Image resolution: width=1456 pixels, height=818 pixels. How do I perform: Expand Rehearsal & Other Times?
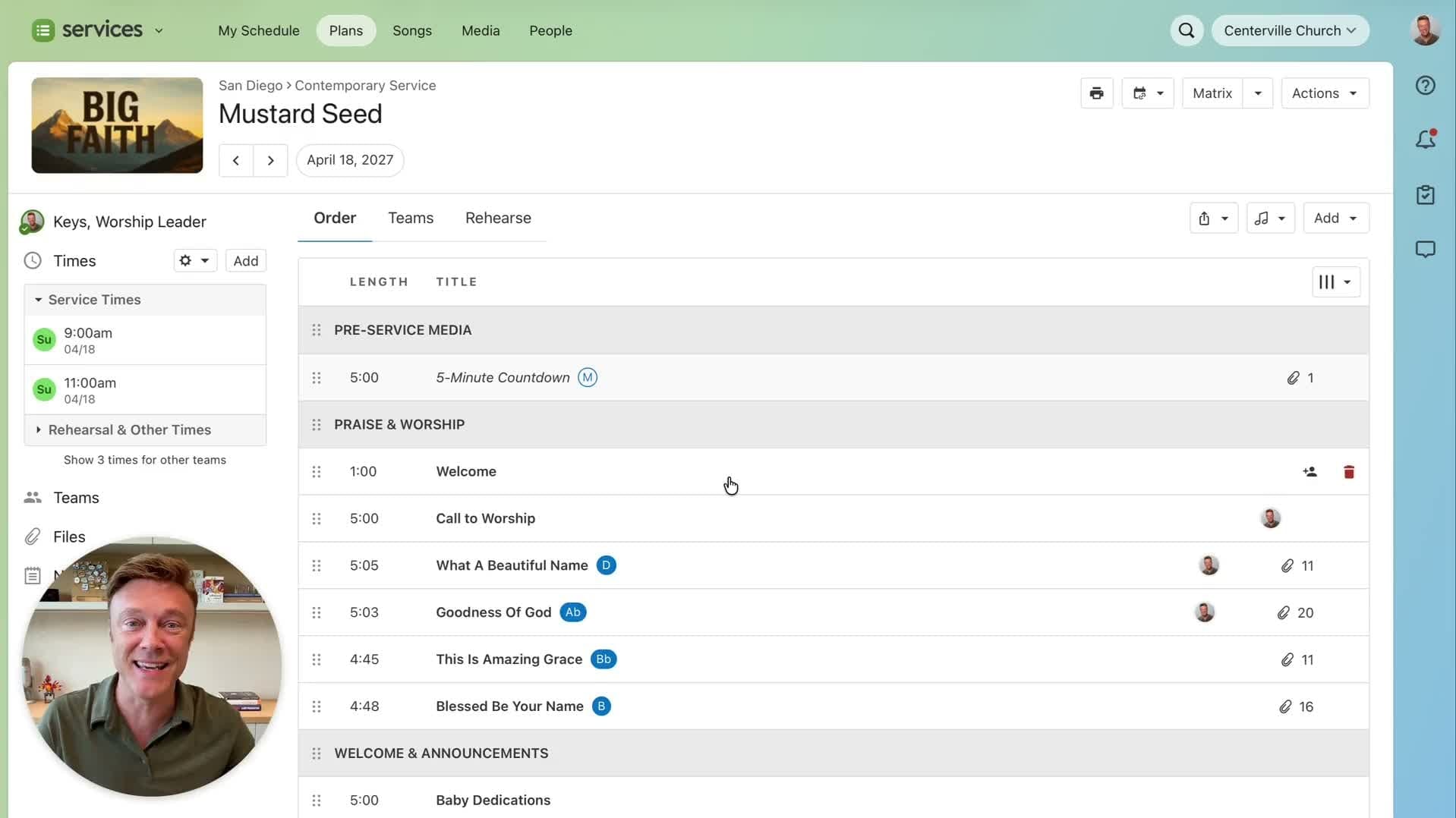tap(144, 429)
